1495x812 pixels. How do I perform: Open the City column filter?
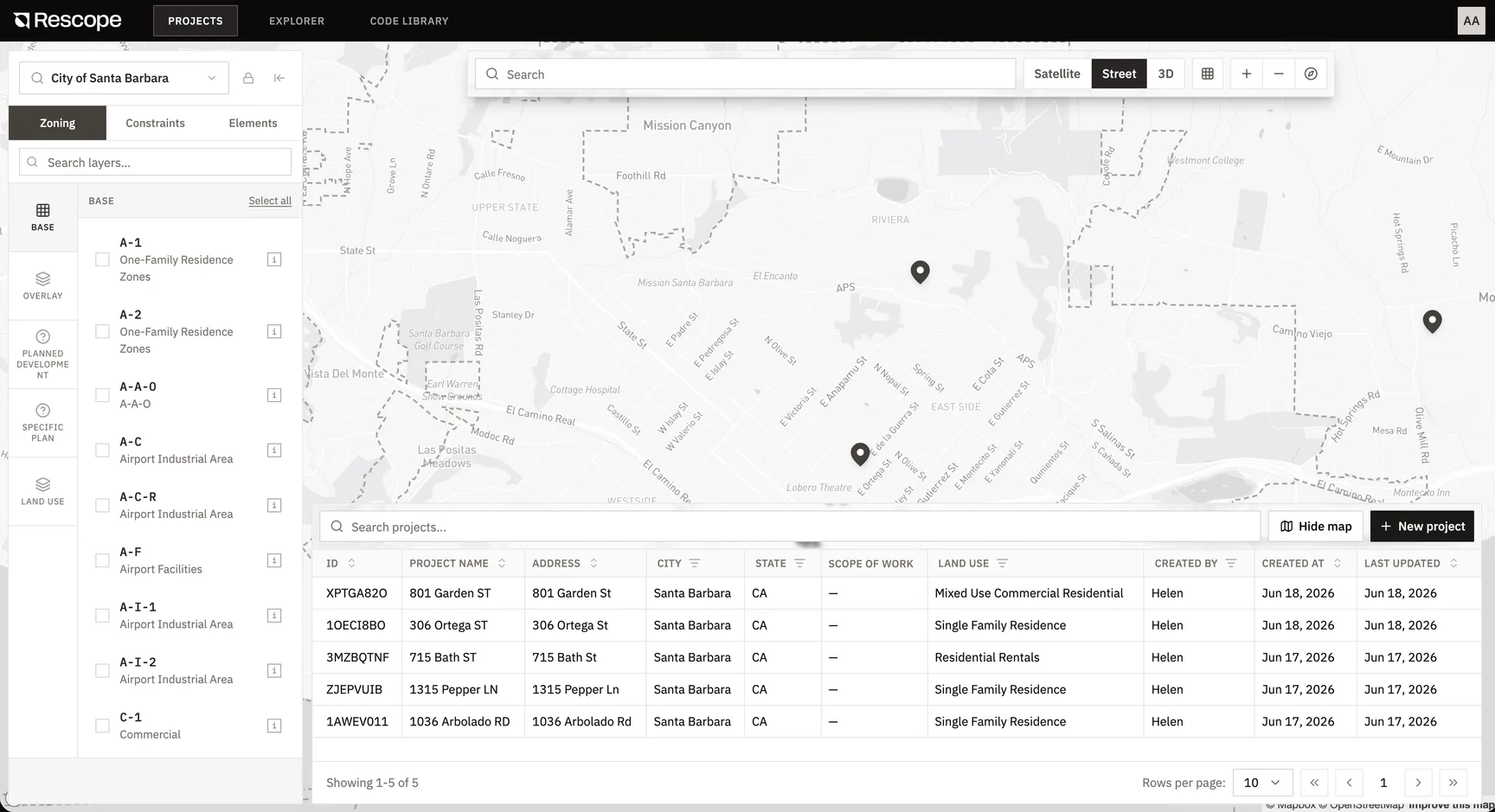694,563
